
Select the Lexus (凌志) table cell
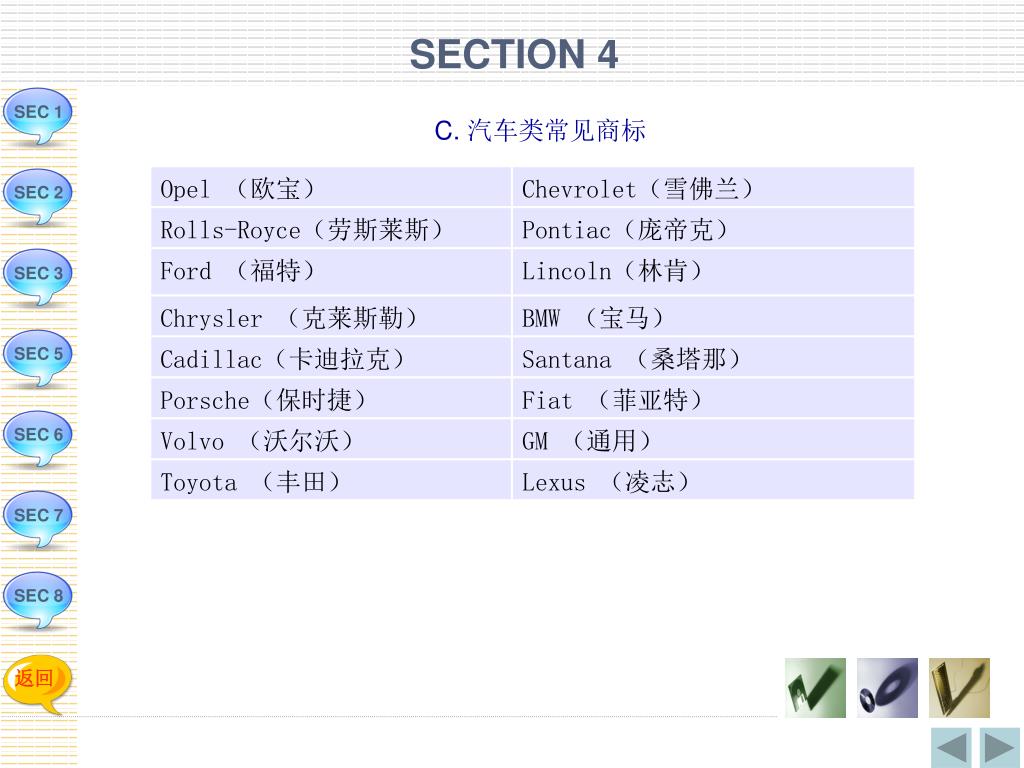713,480
